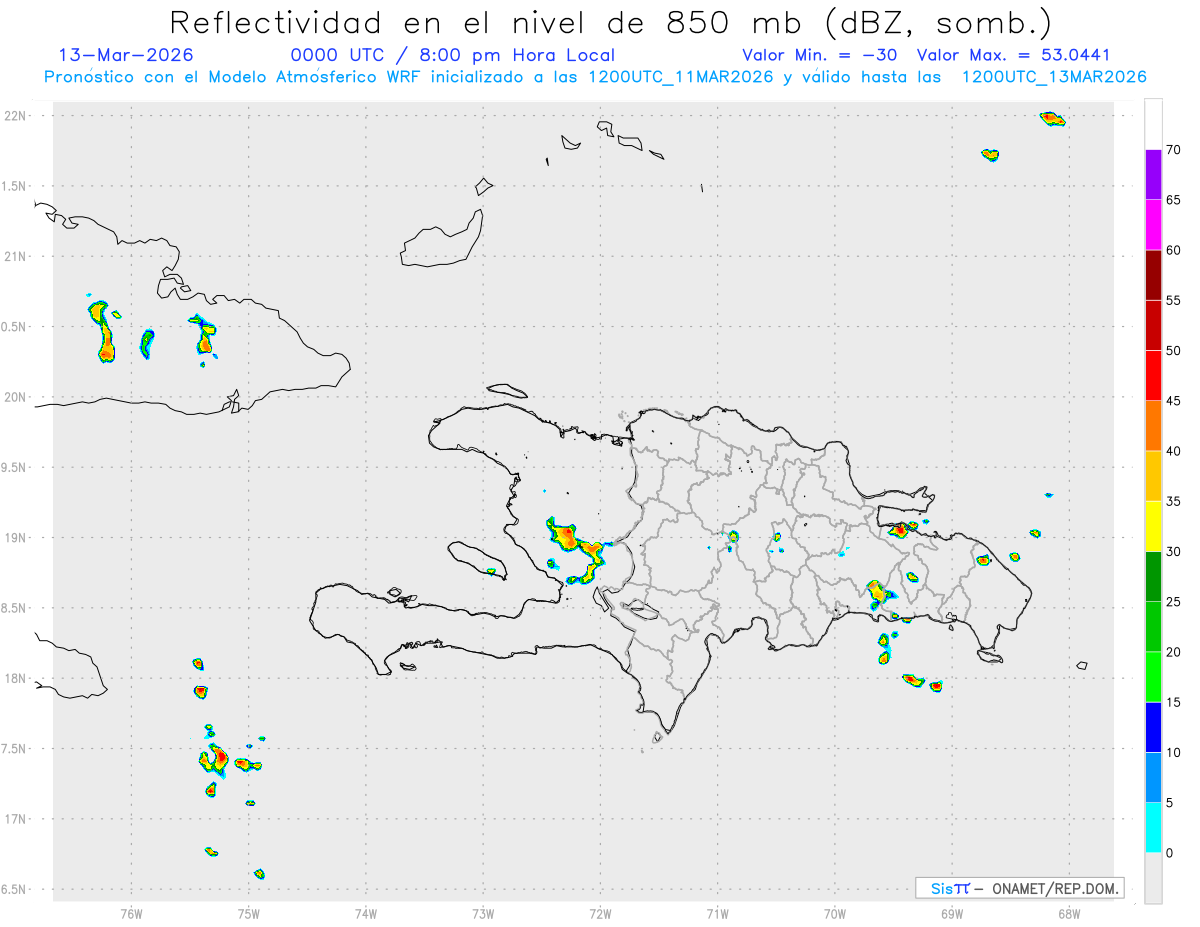The image size is (1200, 927).
Task: Select the 'Valor Min. = -30' text
Action: pos(822,55)
